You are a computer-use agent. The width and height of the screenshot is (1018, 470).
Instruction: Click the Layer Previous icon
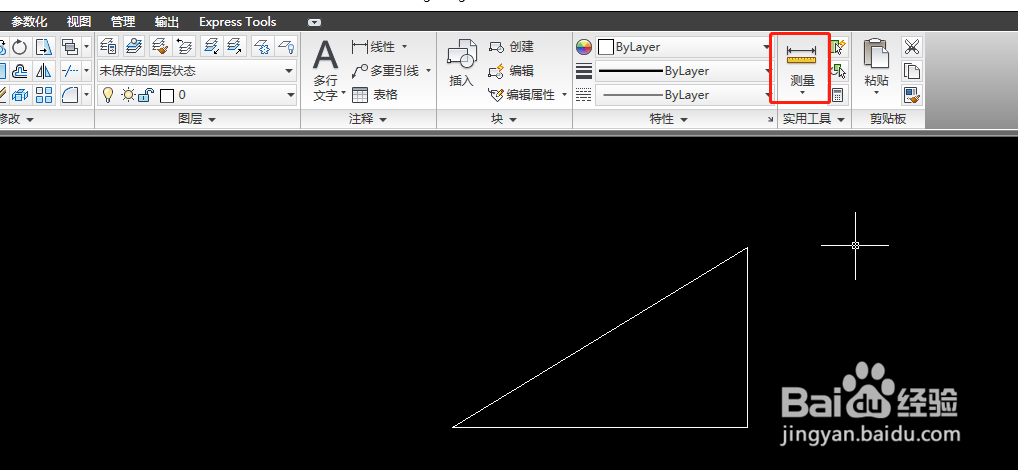185,46
